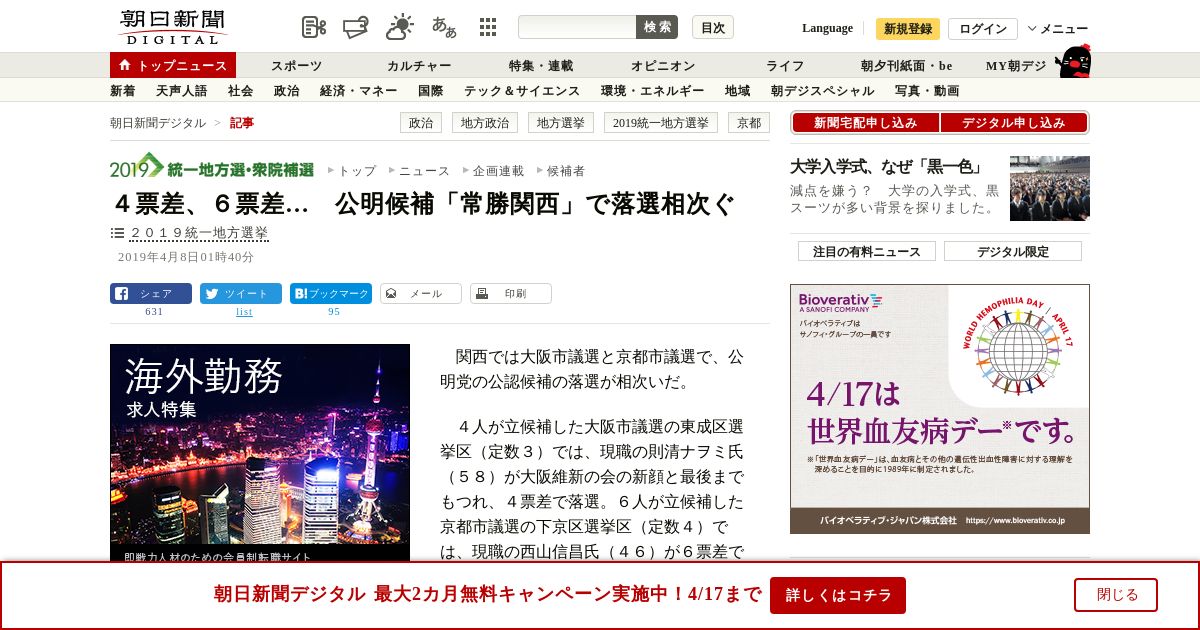Tweet article with Twitter ツイート button
This screenshot has width=1200, height=630.
241,294
